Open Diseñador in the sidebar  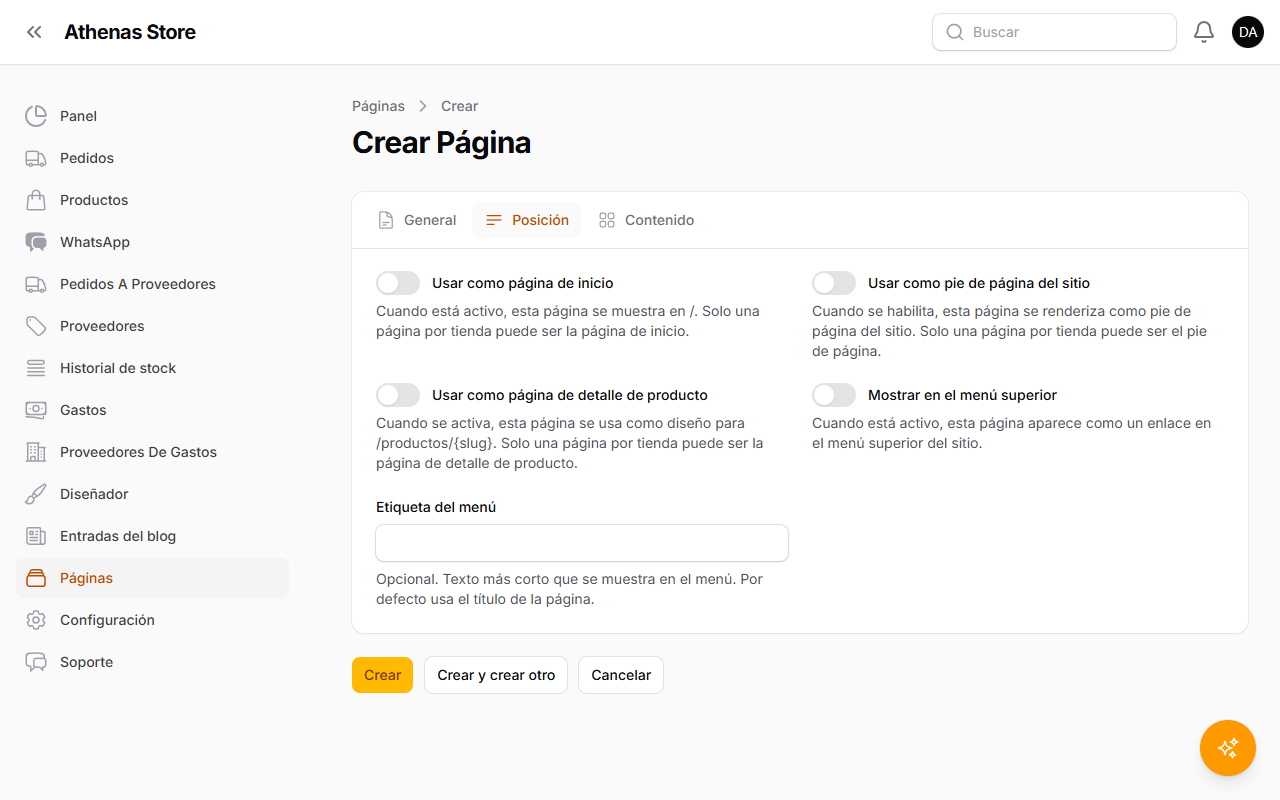coord(152,494)
